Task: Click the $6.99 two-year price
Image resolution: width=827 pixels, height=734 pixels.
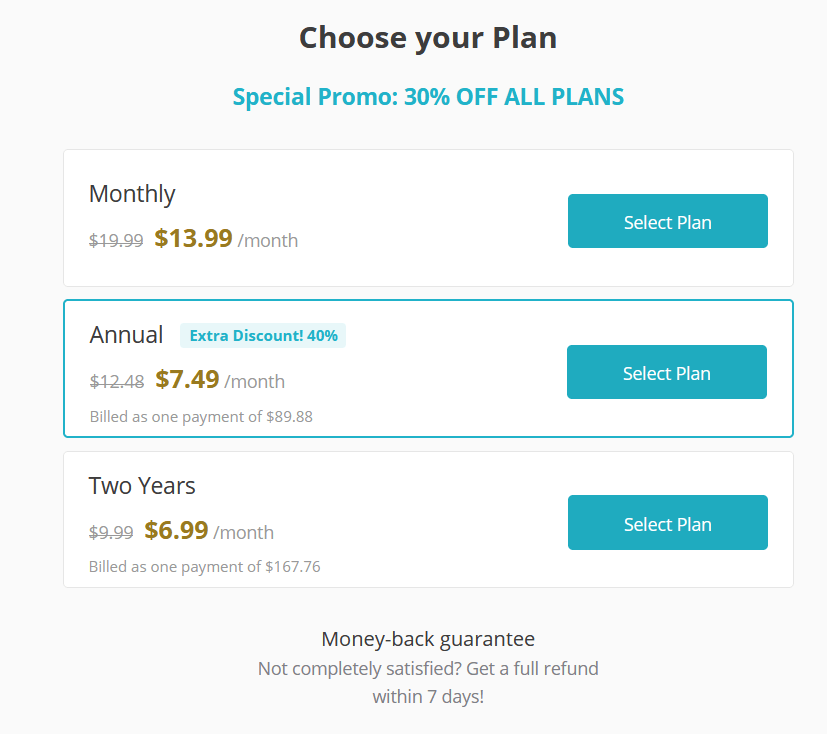Action: click(176, 531)
